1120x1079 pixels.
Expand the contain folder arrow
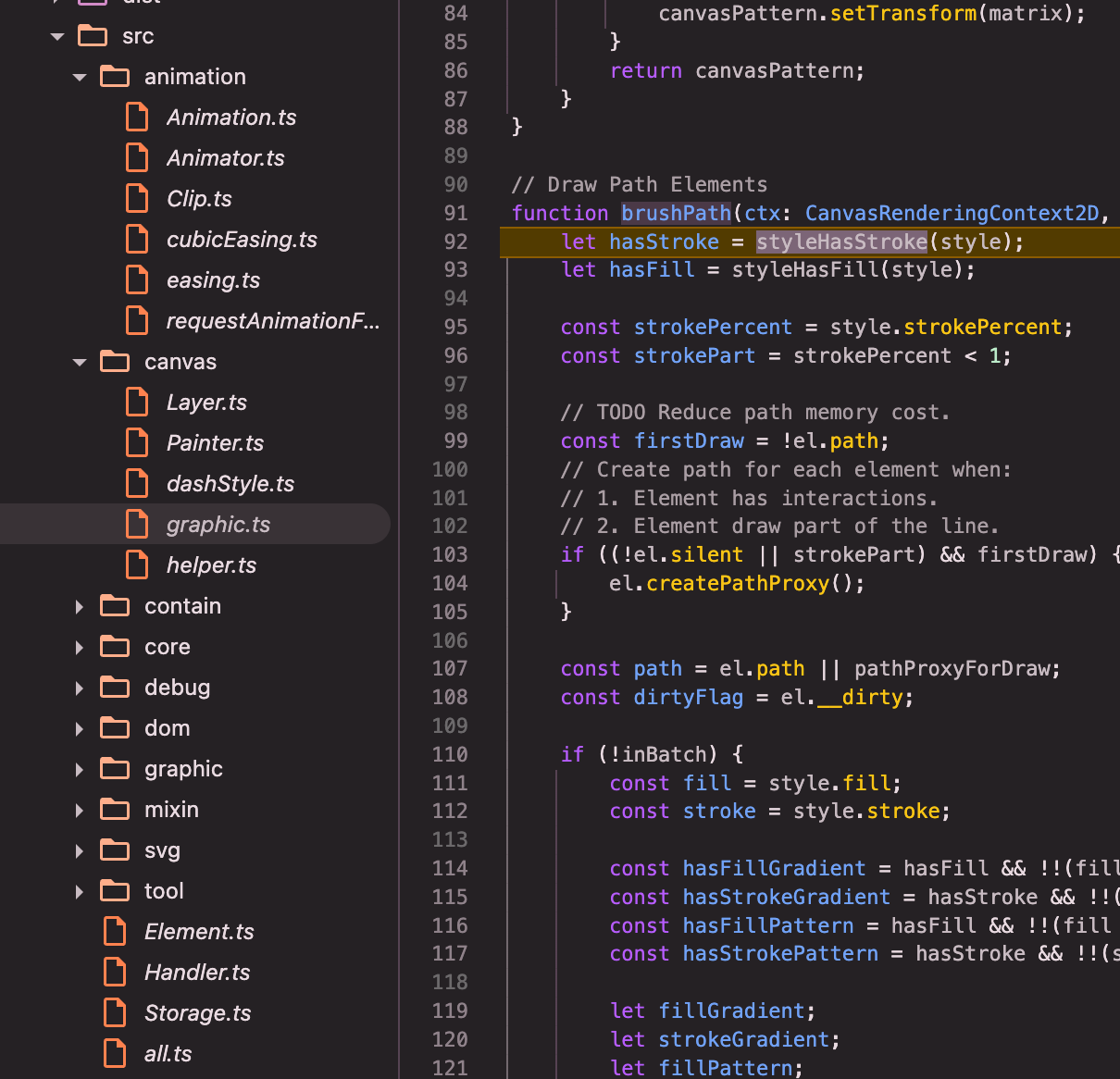80,607
